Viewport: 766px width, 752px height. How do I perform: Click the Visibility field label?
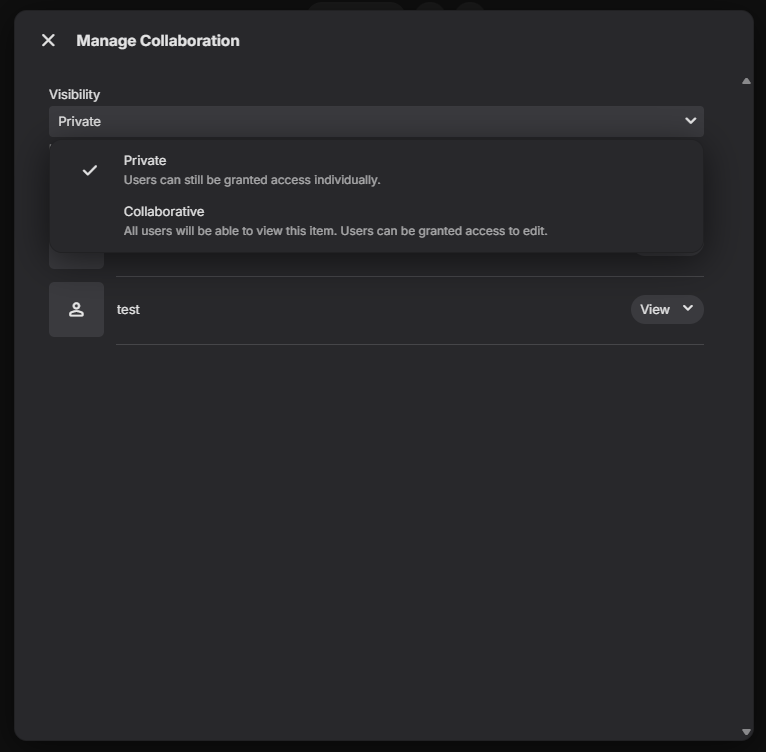click(74, 94)
